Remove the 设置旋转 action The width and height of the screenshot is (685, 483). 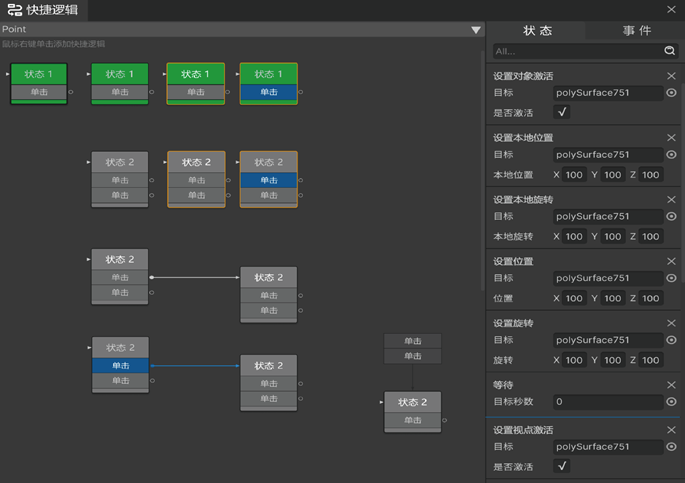tap(671, 323)
